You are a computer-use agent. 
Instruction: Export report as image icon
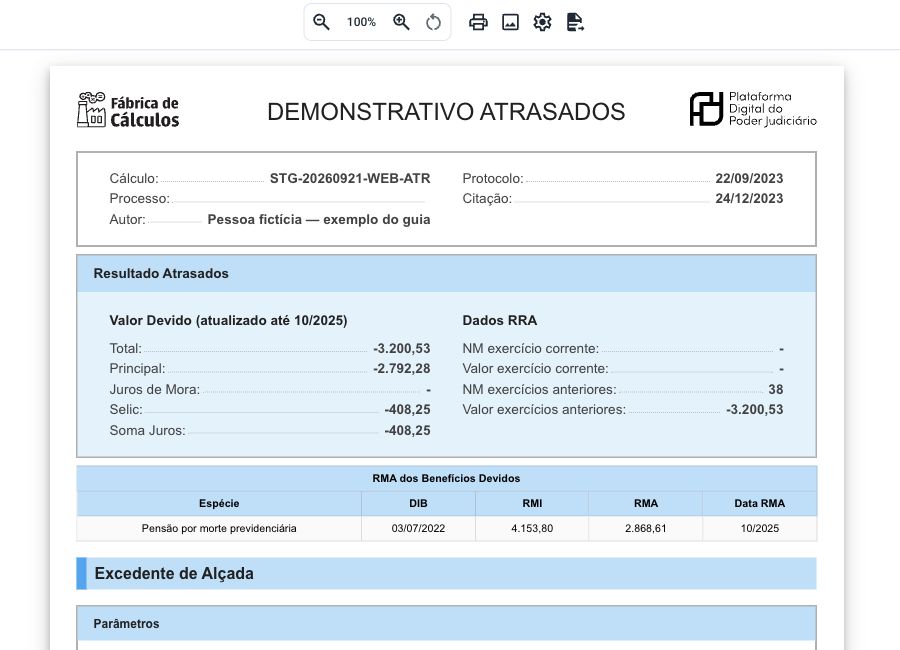click(510, 22)
